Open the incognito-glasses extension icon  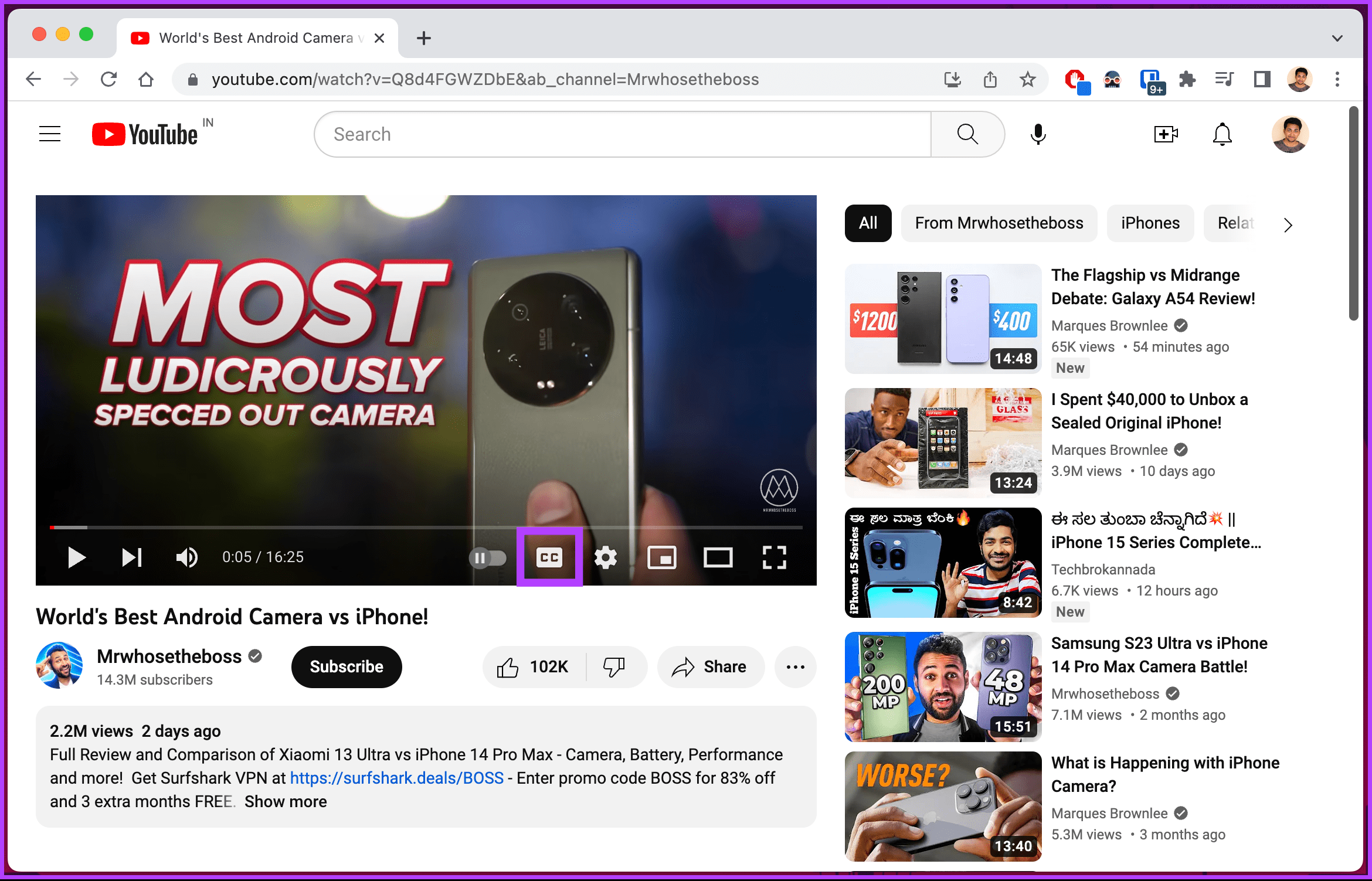(x=1112, y=79)
